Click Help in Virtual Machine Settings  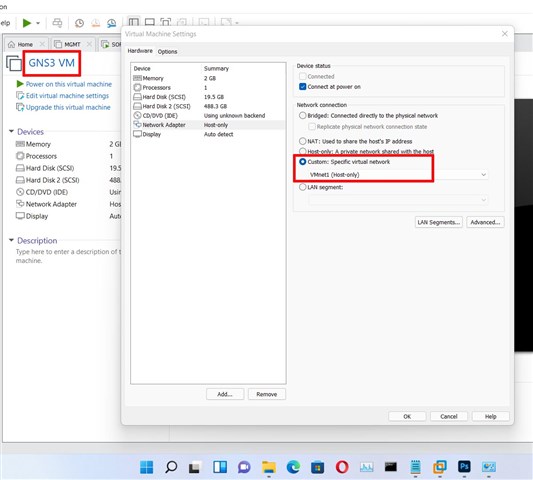pos(491,416)
